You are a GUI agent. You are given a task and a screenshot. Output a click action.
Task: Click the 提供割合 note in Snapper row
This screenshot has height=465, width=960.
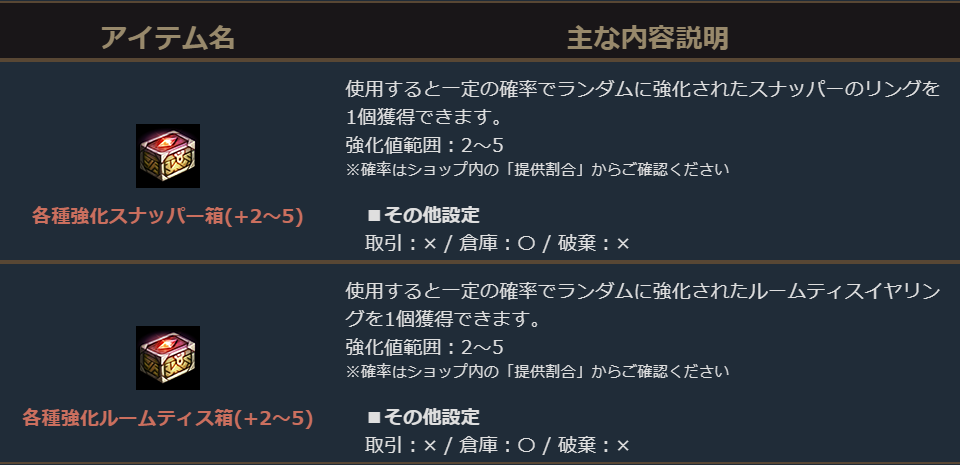537,169
